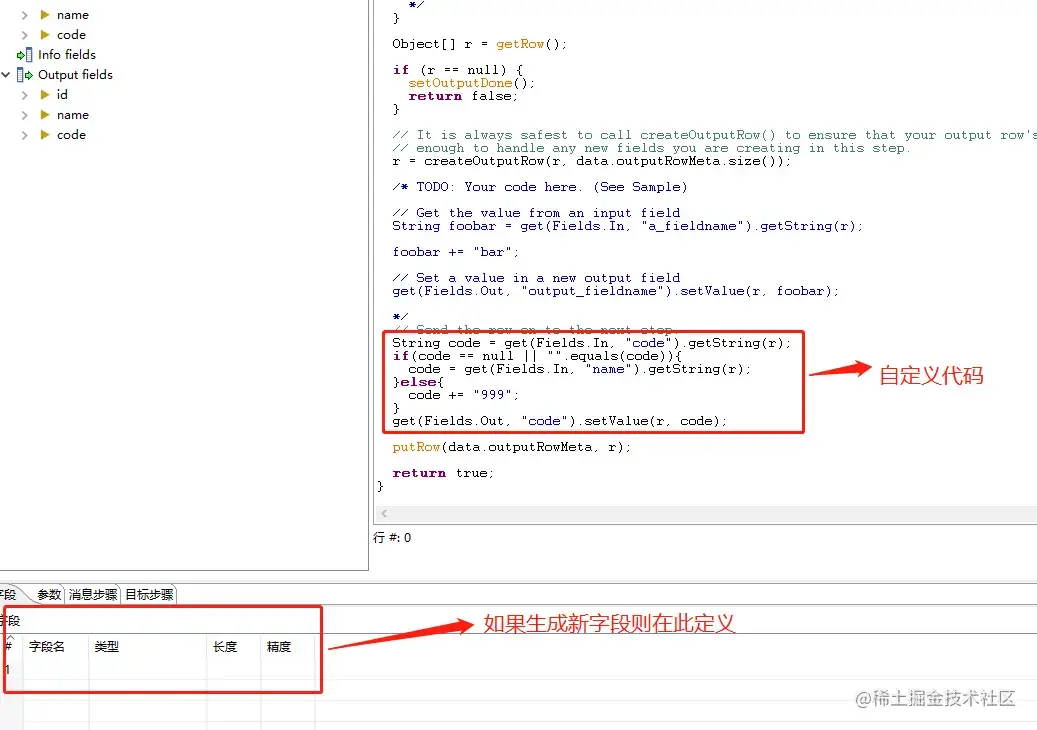The width and height of the screenshot is (1037, 730).
Task: Click the String code = get(Fields.In line
Action: [591, 343]
